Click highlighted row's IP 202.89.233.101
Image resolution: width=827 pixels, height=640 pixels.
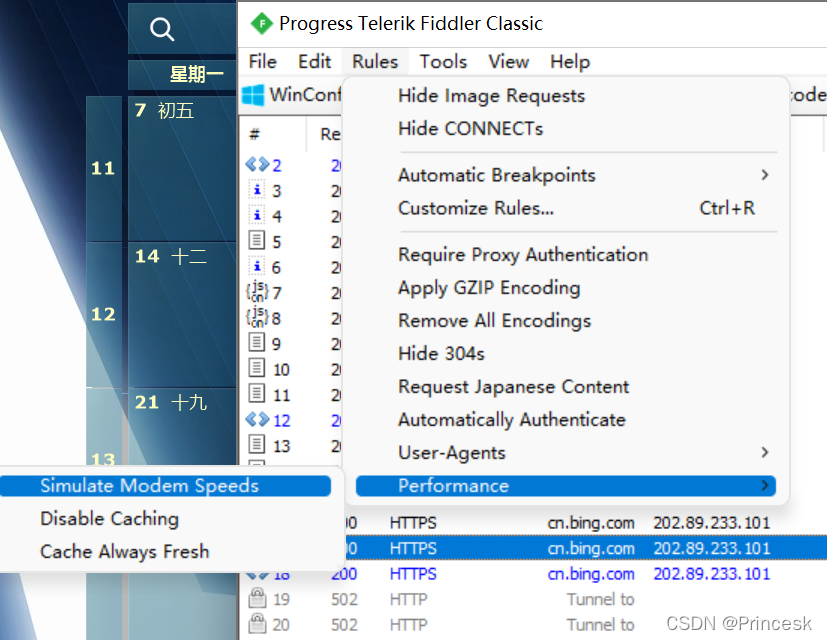point(711,548)
